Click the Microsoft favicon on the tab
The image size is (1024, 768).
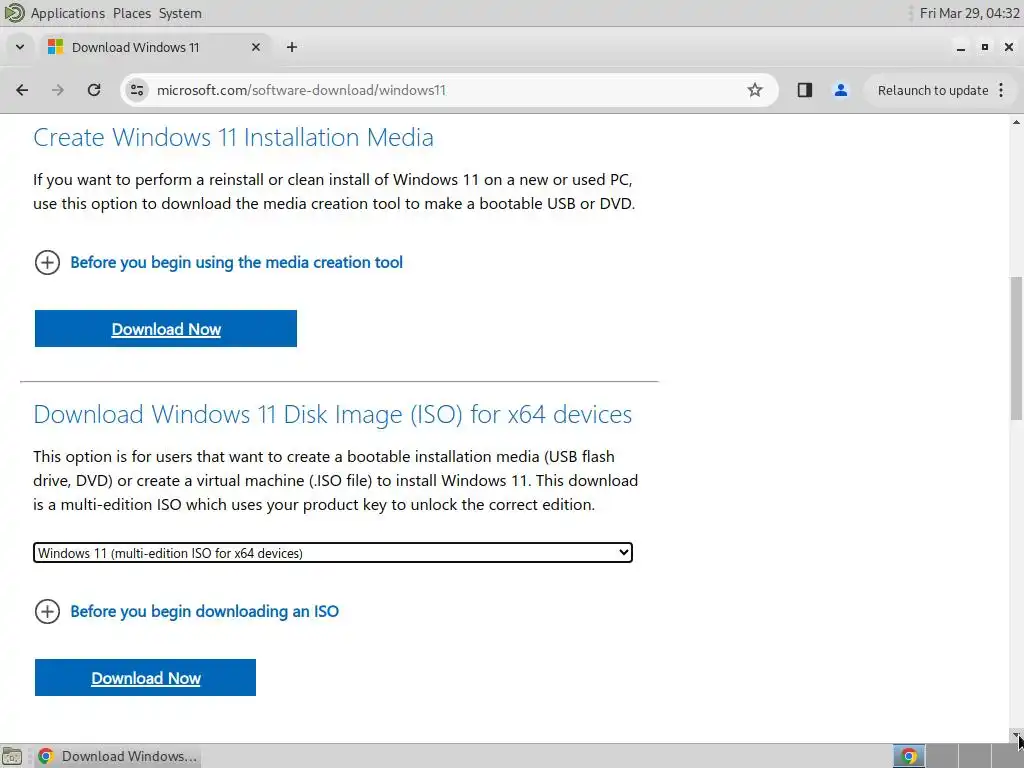[x=56, y=47]
